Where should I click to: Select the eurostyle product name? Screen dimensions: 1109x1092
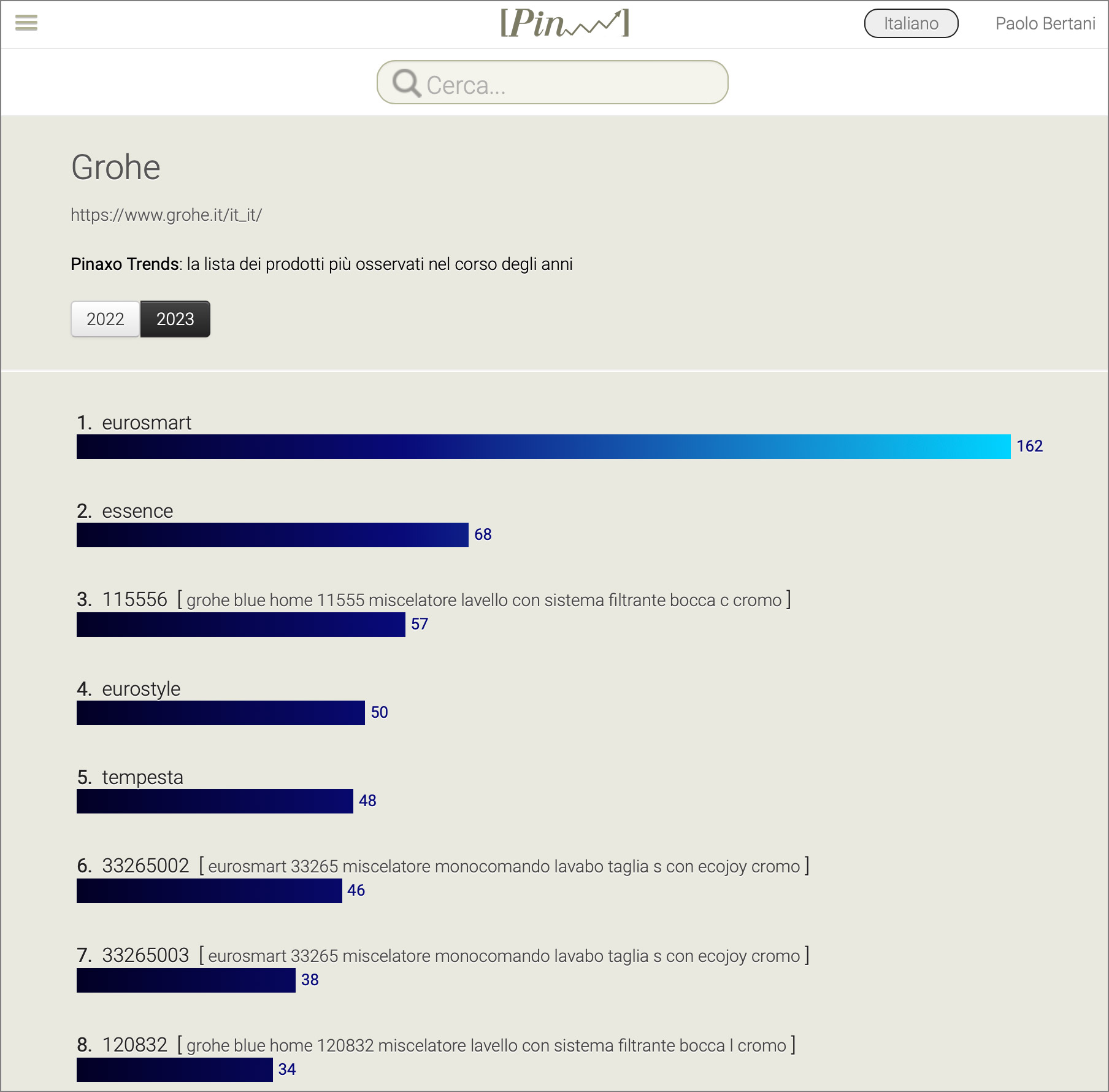tap(141, 689)
